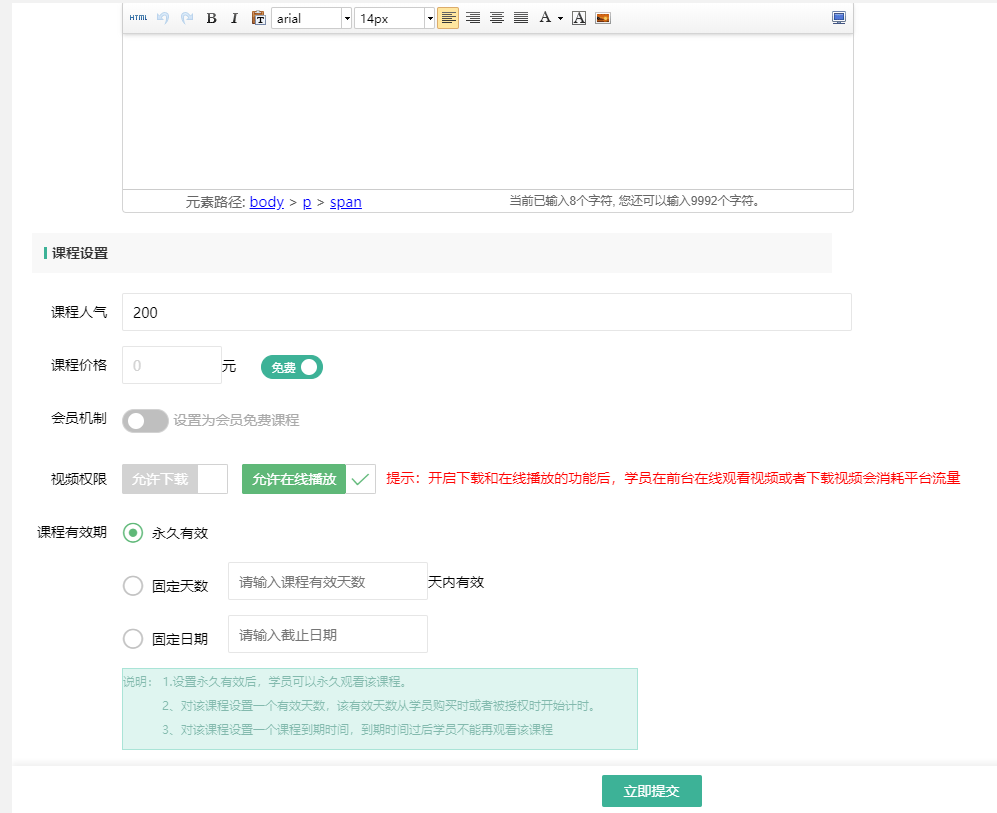997x813 pixels.
Task: Toggle the editor fullscreen mode icon
Action: pyautogui.click(x=838, y=18)
